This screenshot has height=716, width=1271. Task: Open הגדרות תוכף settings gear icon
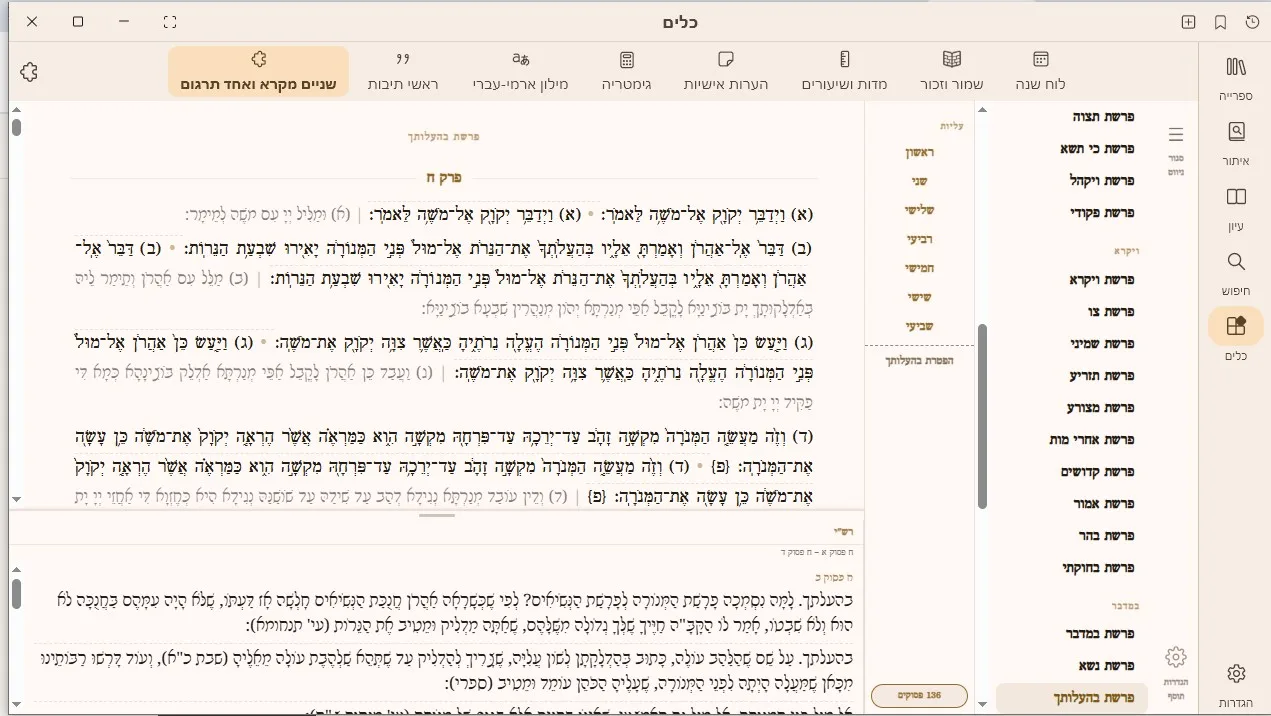[x=1176, y=670]
